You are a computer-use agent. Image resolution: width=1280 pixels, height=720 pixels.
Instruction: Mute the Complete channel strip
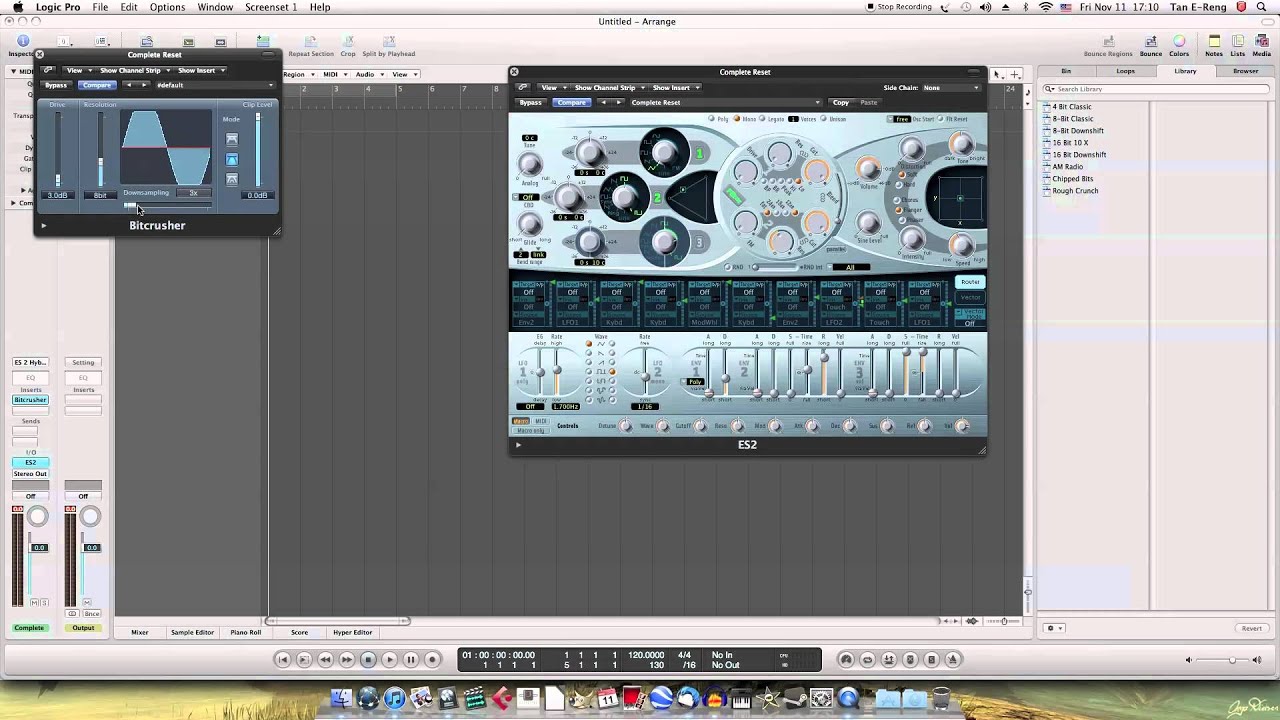coord(33,603)
